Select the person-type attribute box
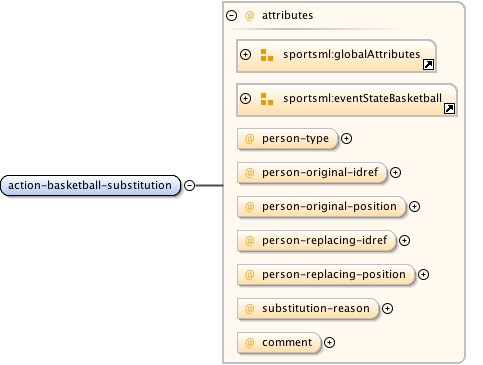483x365 pixels. coord(287,139)
